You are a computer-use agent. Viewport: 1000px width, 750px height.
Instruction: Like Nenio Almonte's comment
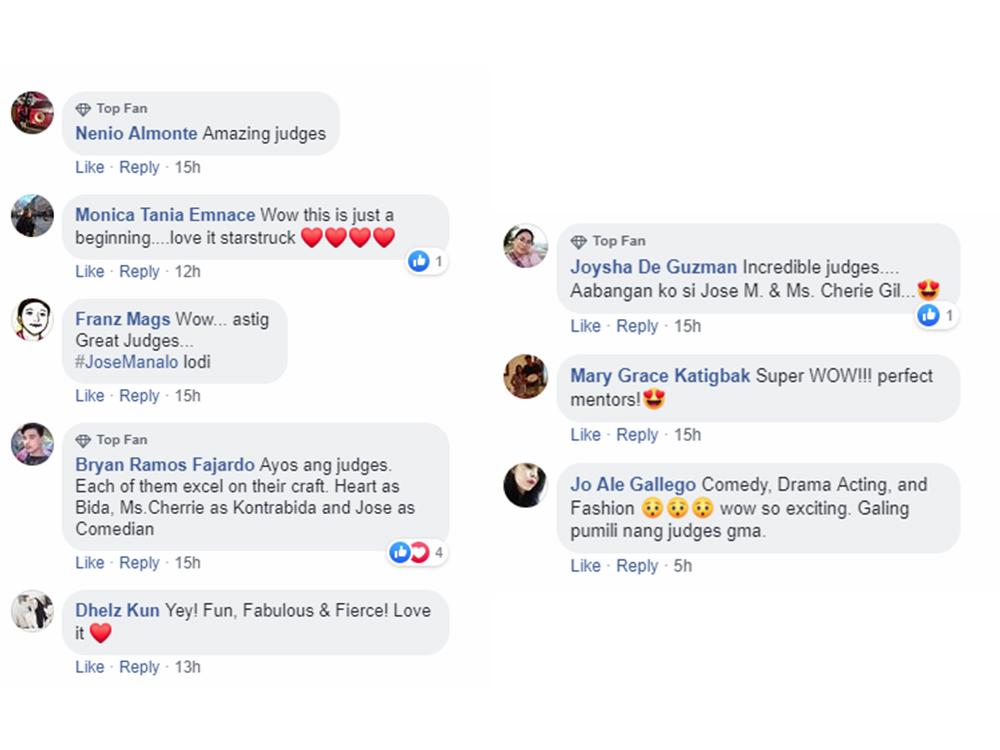pyautogui.click(x=89, y=167)
